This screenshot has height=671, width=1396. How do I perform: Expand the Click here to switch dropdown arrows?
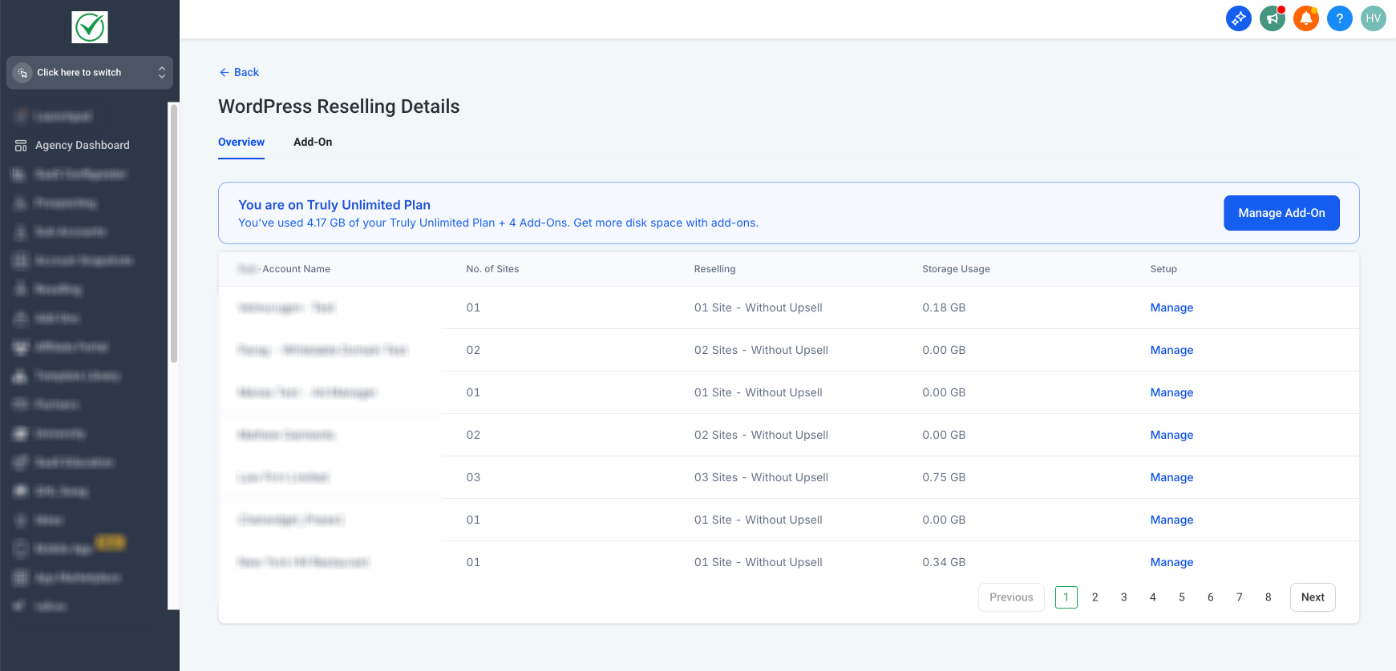161,73
